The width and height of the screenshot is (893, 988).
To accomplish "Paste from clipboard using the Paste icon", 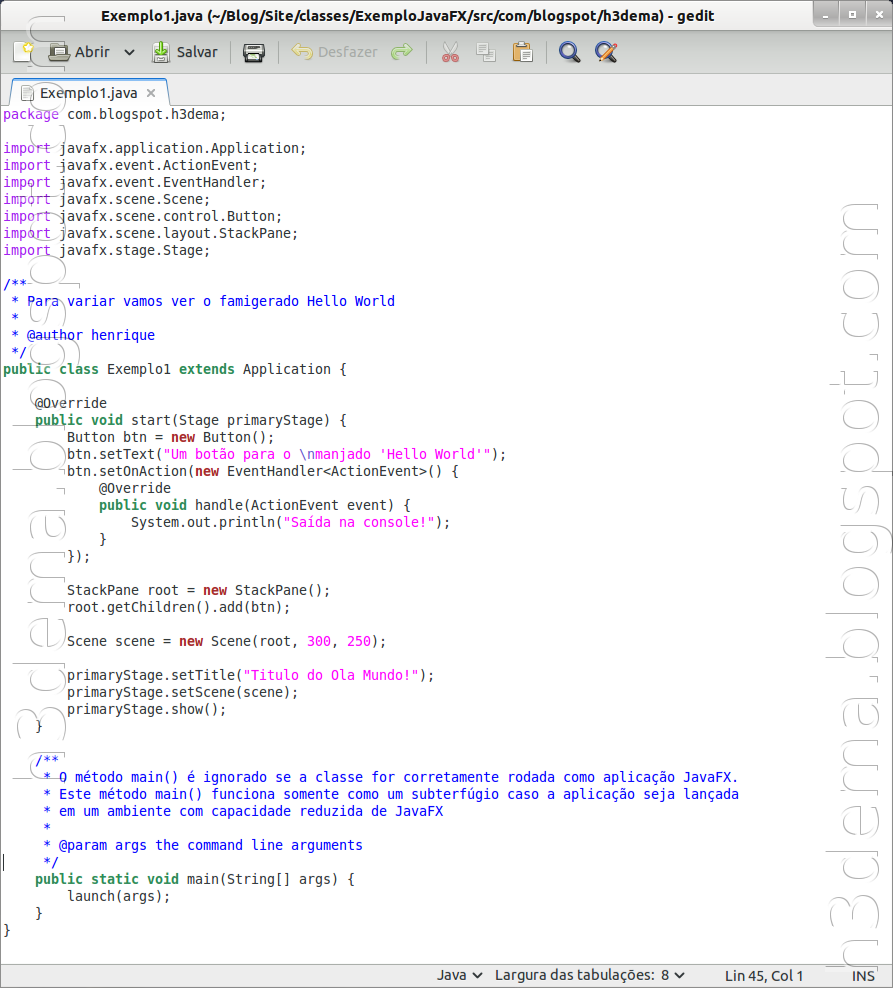I will click(x=523, y=52).
